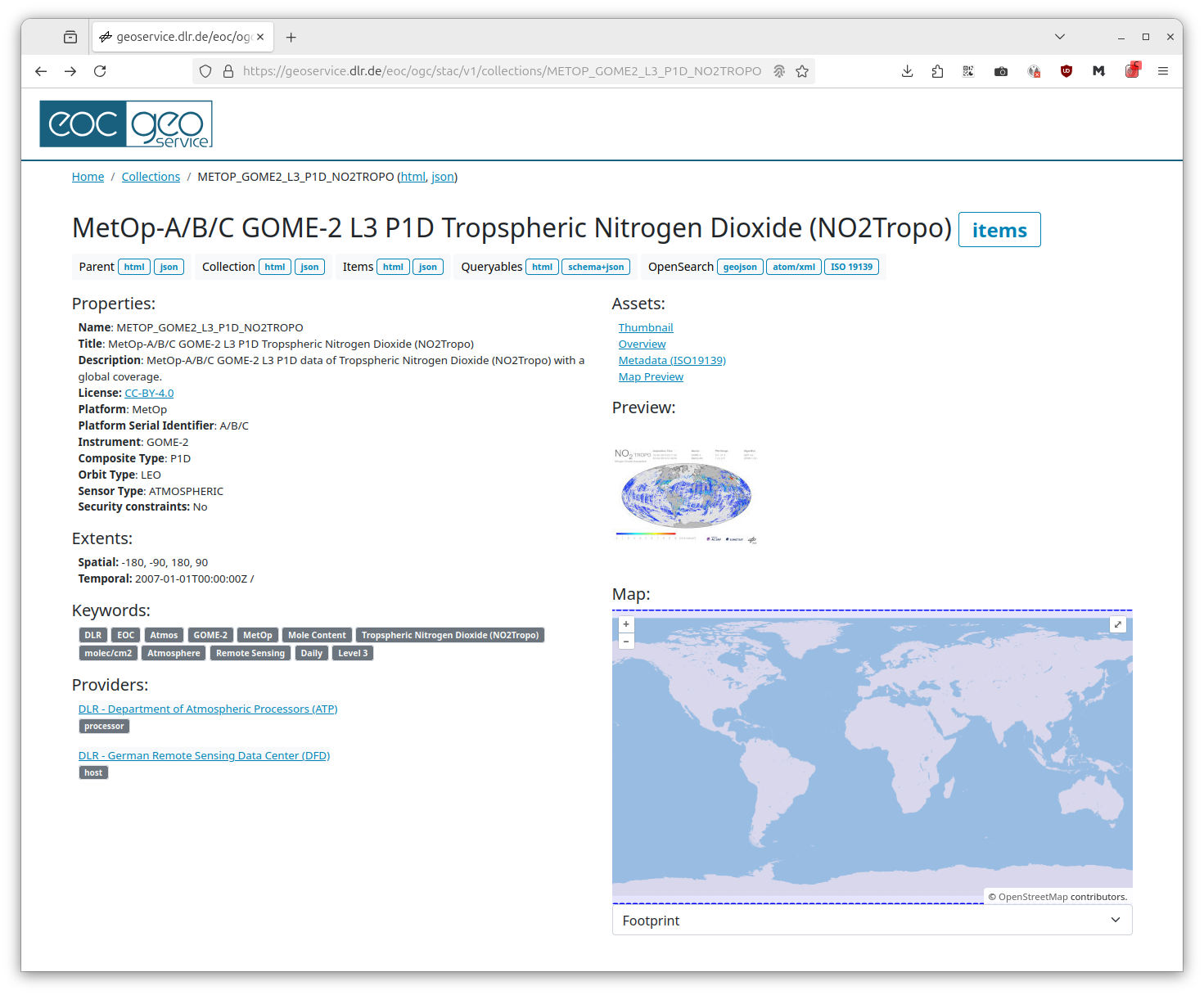Go back to the previous page
The width and height of the screenshot is (1204, 995).
41,71
